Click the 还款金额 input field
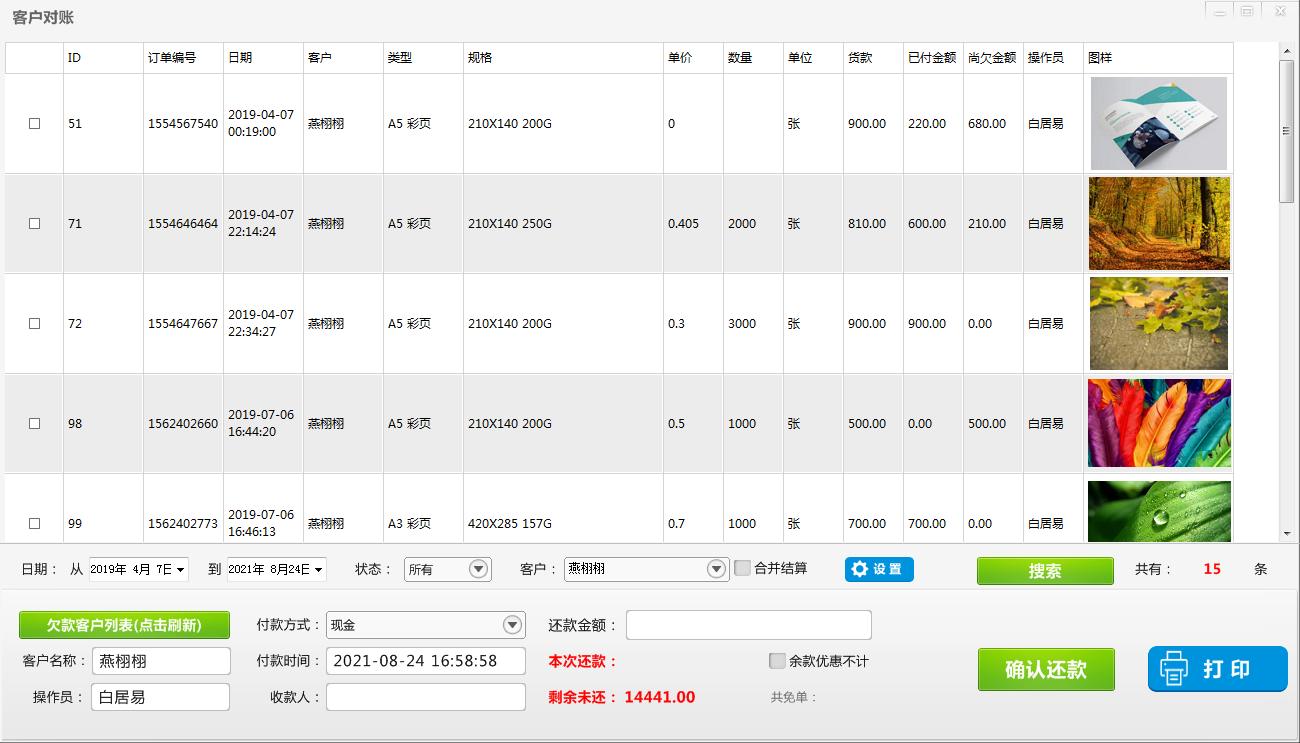This screenshot has height=743, width=1300. tap(748, 625)
